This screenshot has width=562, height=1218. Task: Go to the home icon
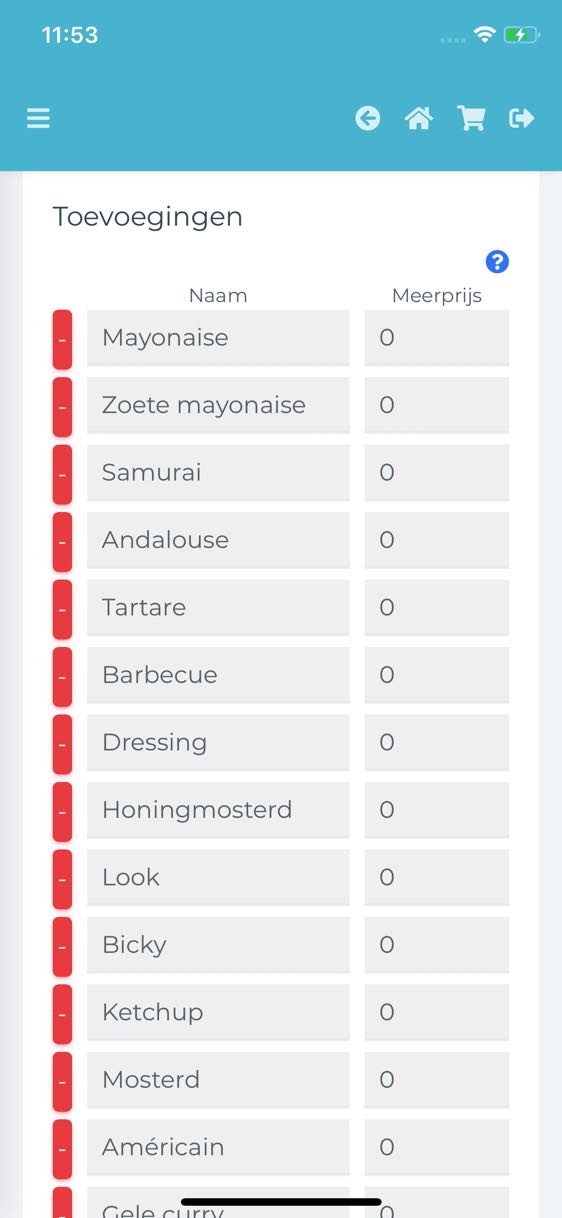click(x=419, y=119)
